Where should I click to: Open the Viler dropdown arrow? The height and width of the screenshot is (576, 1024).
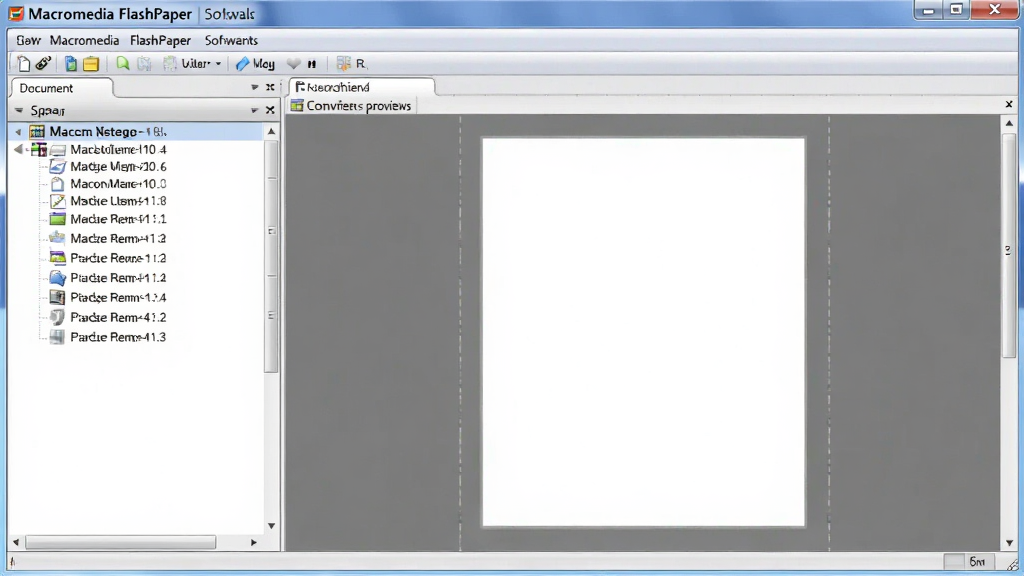(x=218, y=64)
